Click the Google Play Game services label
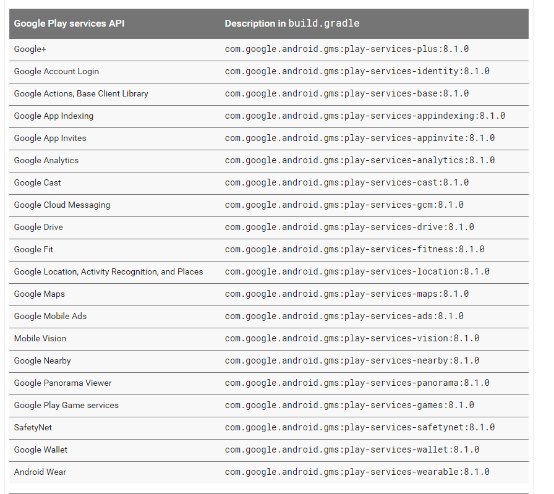This screenshot has width=554, height=494. coord(66,405)
